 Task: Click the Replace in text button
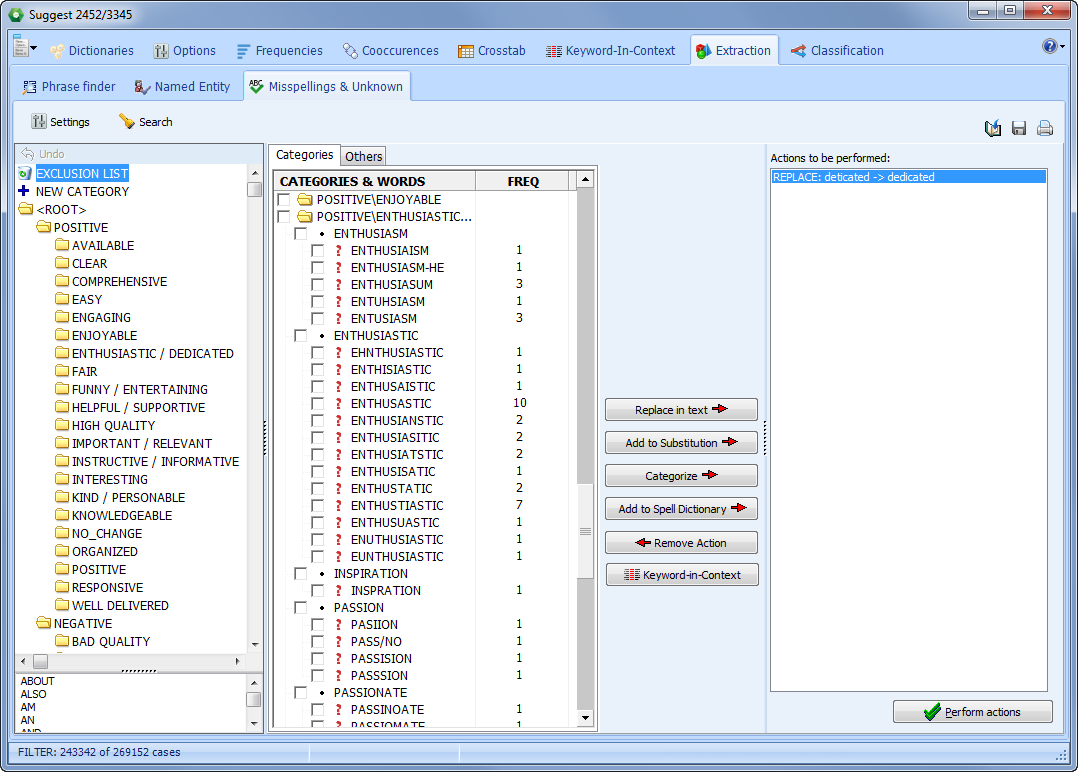(681, 410)
